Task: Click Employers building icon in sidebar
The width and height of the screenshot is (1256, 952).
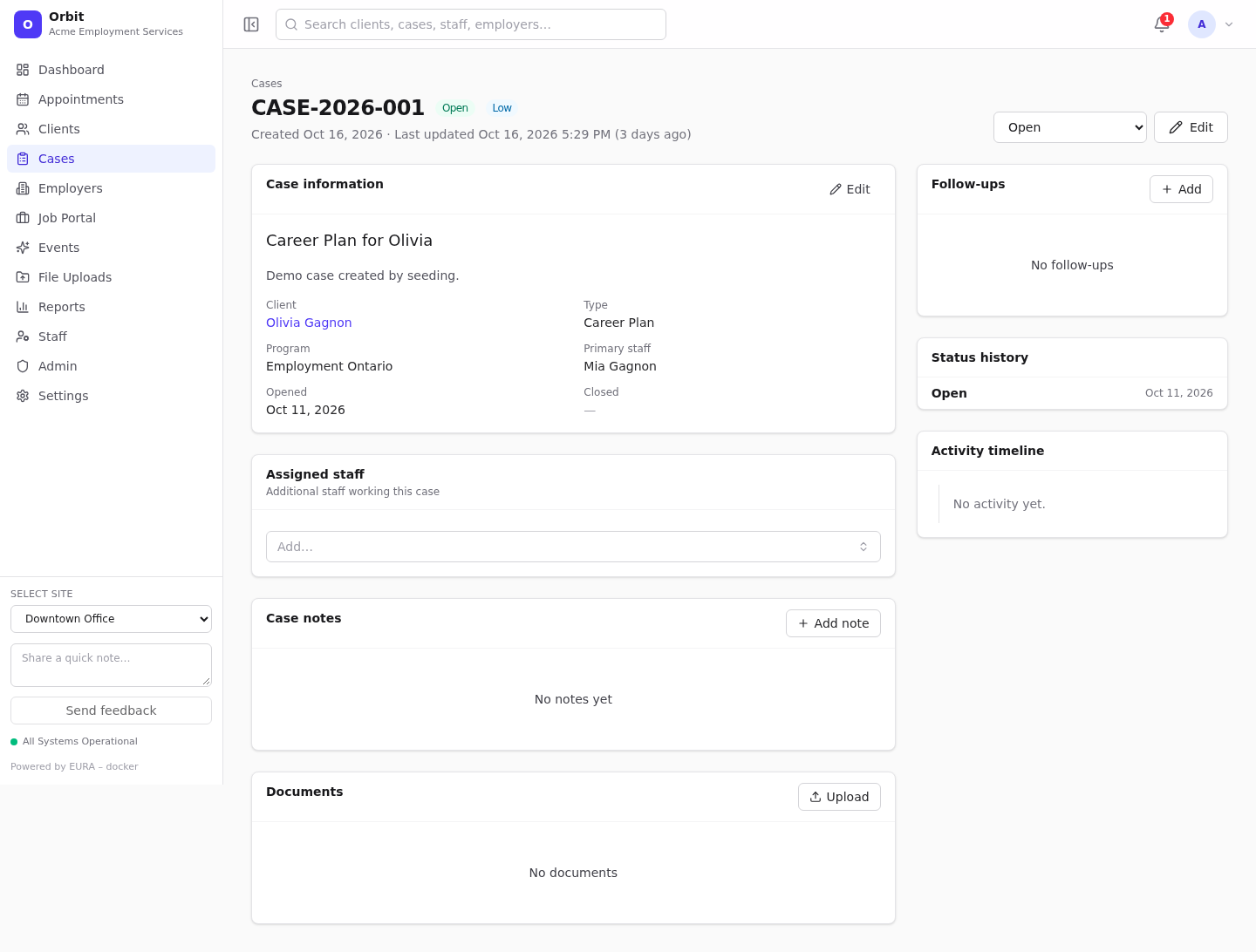Action: (23, 188)
